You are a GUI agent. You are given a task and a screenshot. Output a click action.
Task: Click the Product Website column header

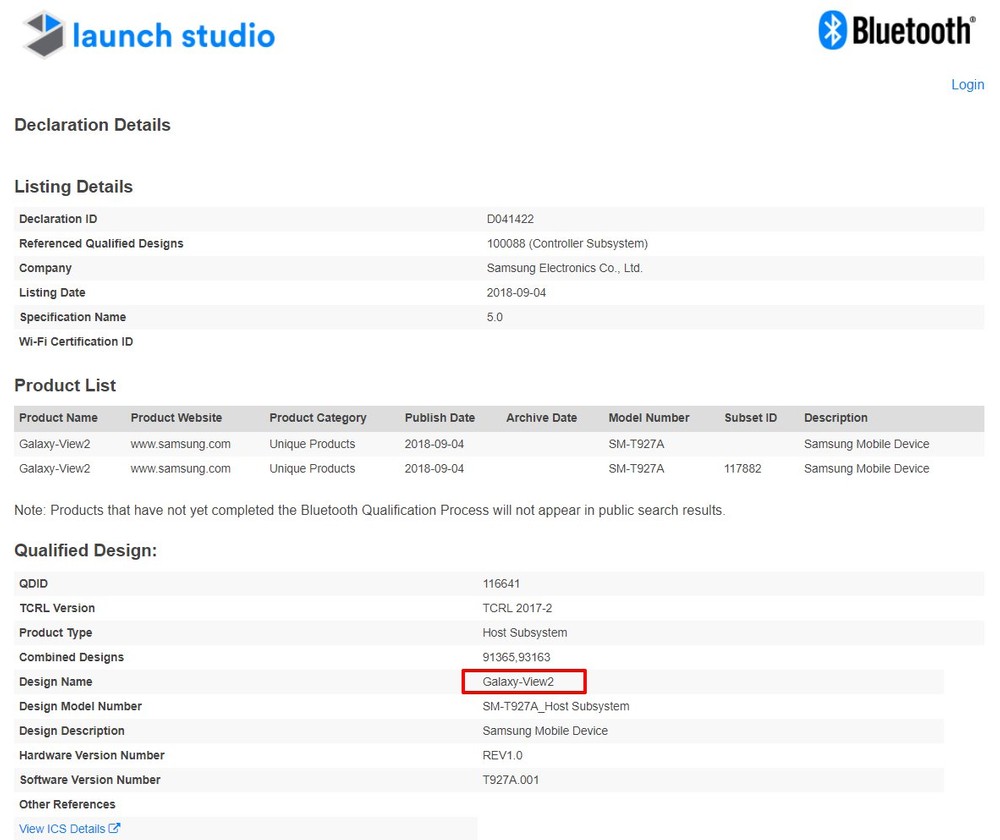(176, 418)
